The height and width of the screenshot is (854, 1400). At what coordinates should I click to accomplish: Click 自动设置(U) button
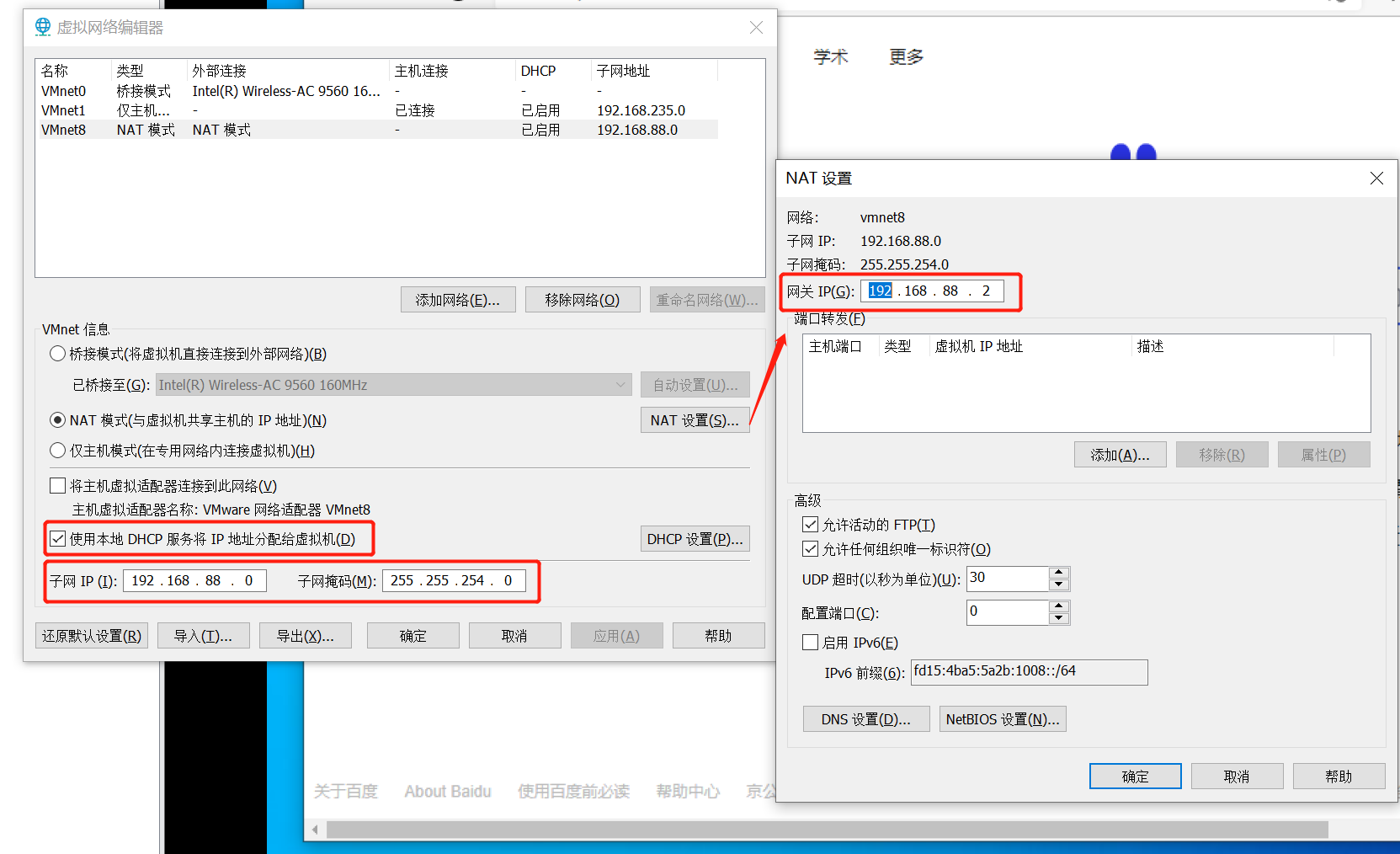pos(695,385)
